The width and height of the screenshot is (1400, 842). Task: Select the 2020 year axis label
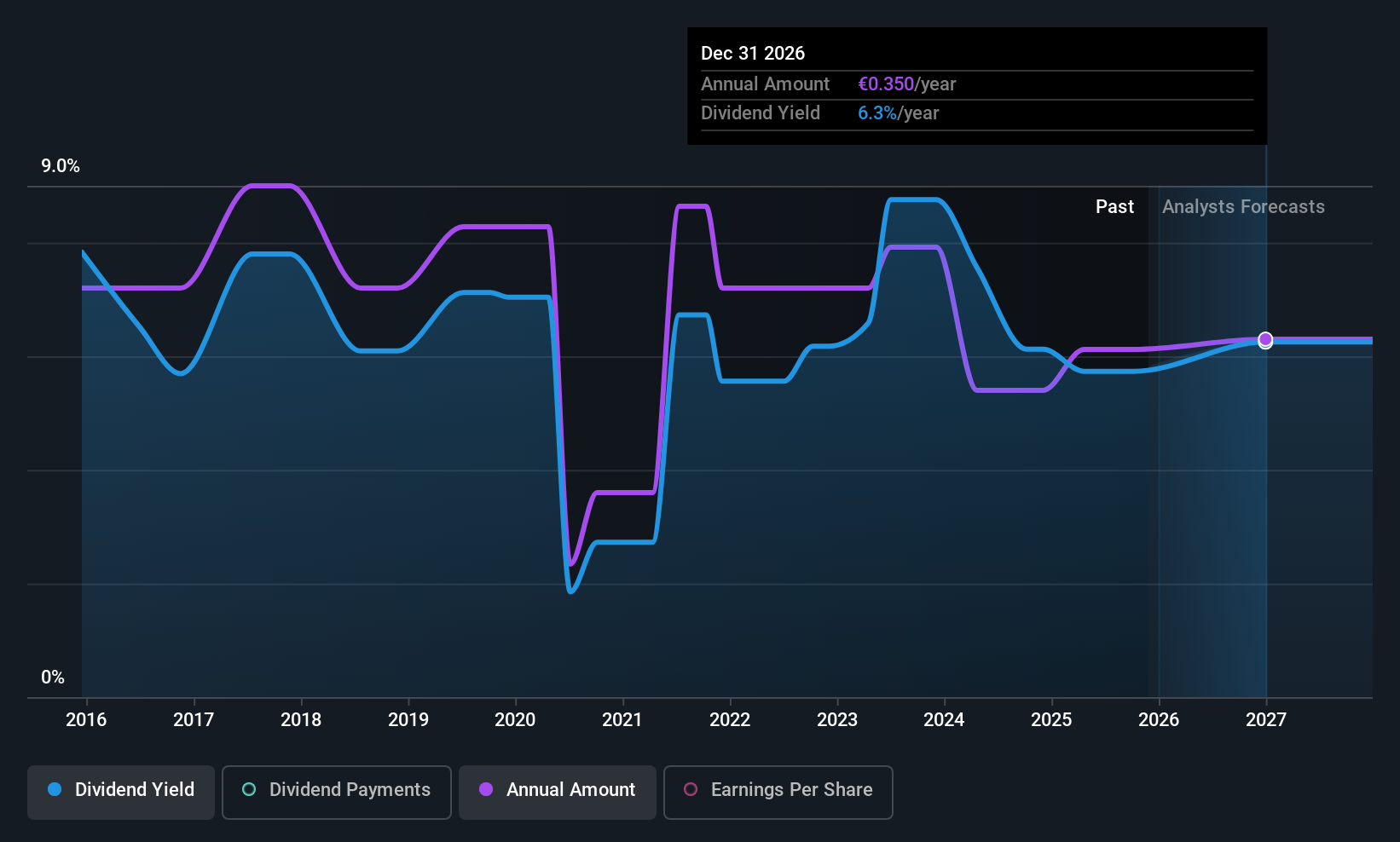tap(515, 720)
